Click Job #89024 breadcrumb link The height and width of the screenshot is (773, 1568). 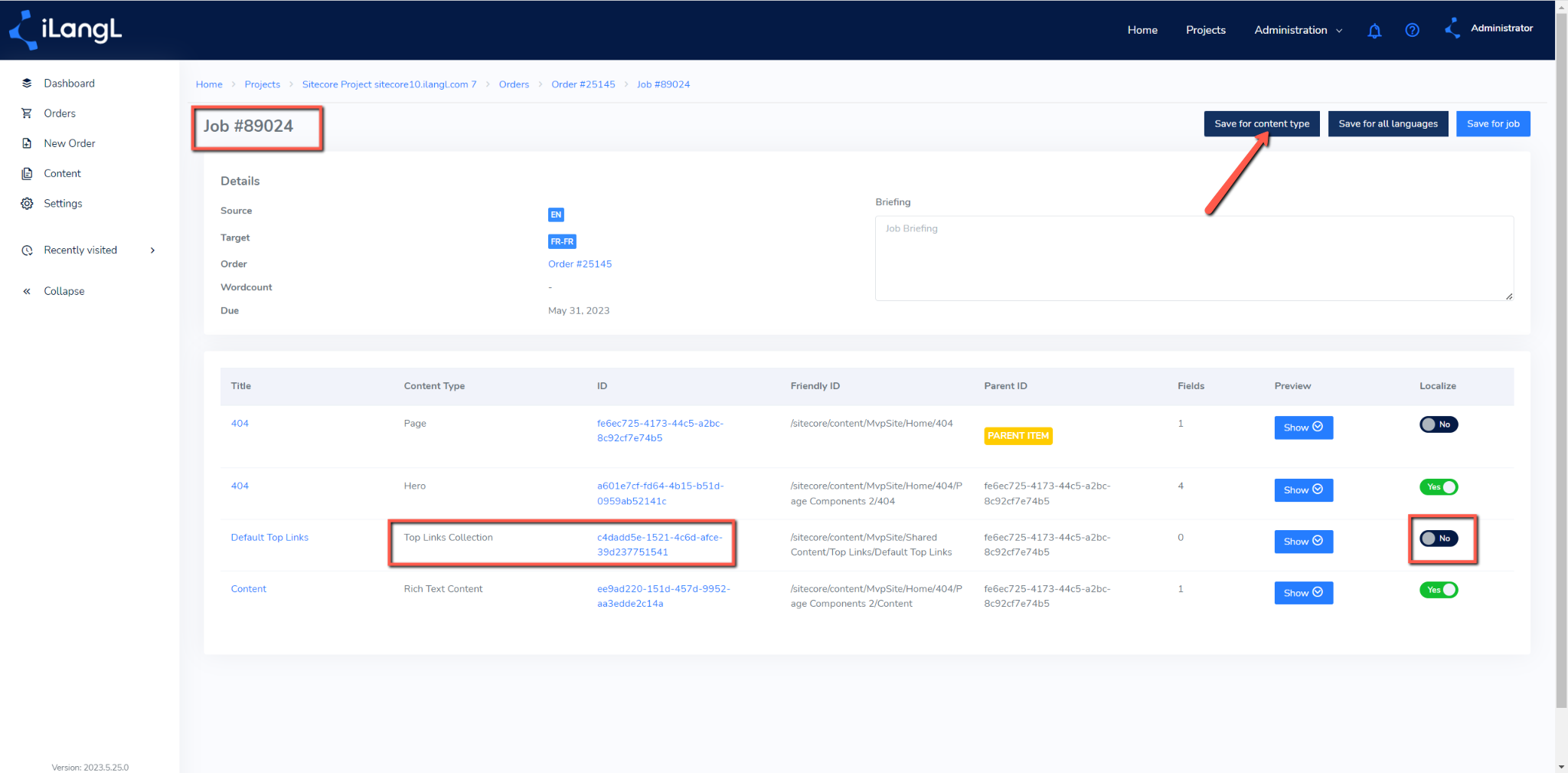pyautogui.click(x=663, y=84)
